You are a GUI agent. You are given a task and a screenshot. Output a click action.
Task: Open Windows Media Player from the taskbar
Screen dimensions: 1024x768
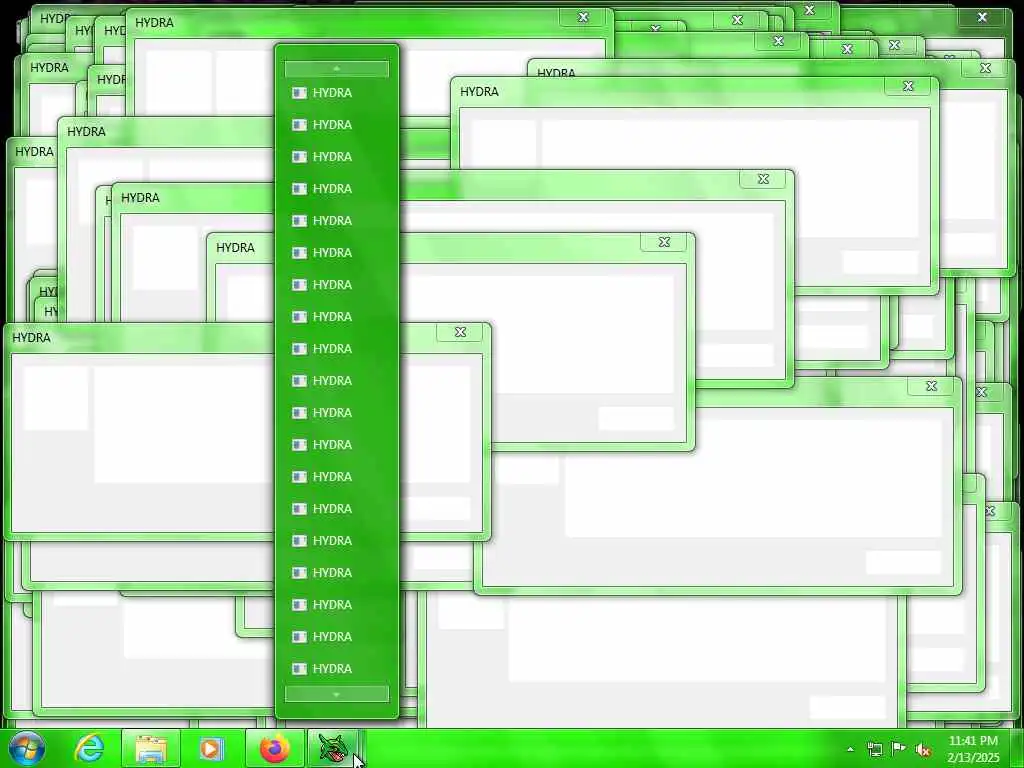(211, 749)
